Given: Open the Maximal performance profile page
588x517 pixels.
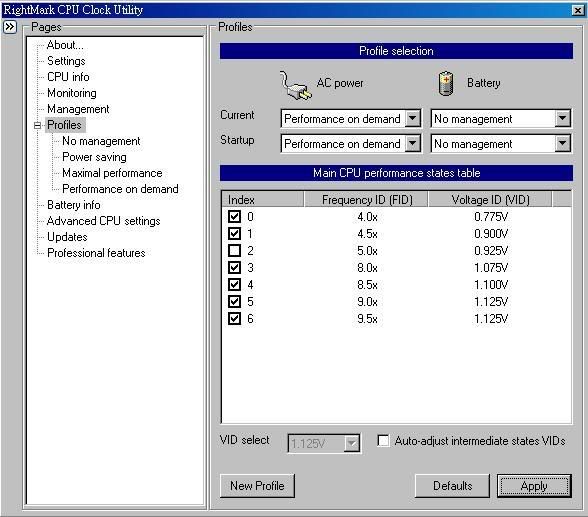Looking at the screenshot, I should tap(112, 173).
